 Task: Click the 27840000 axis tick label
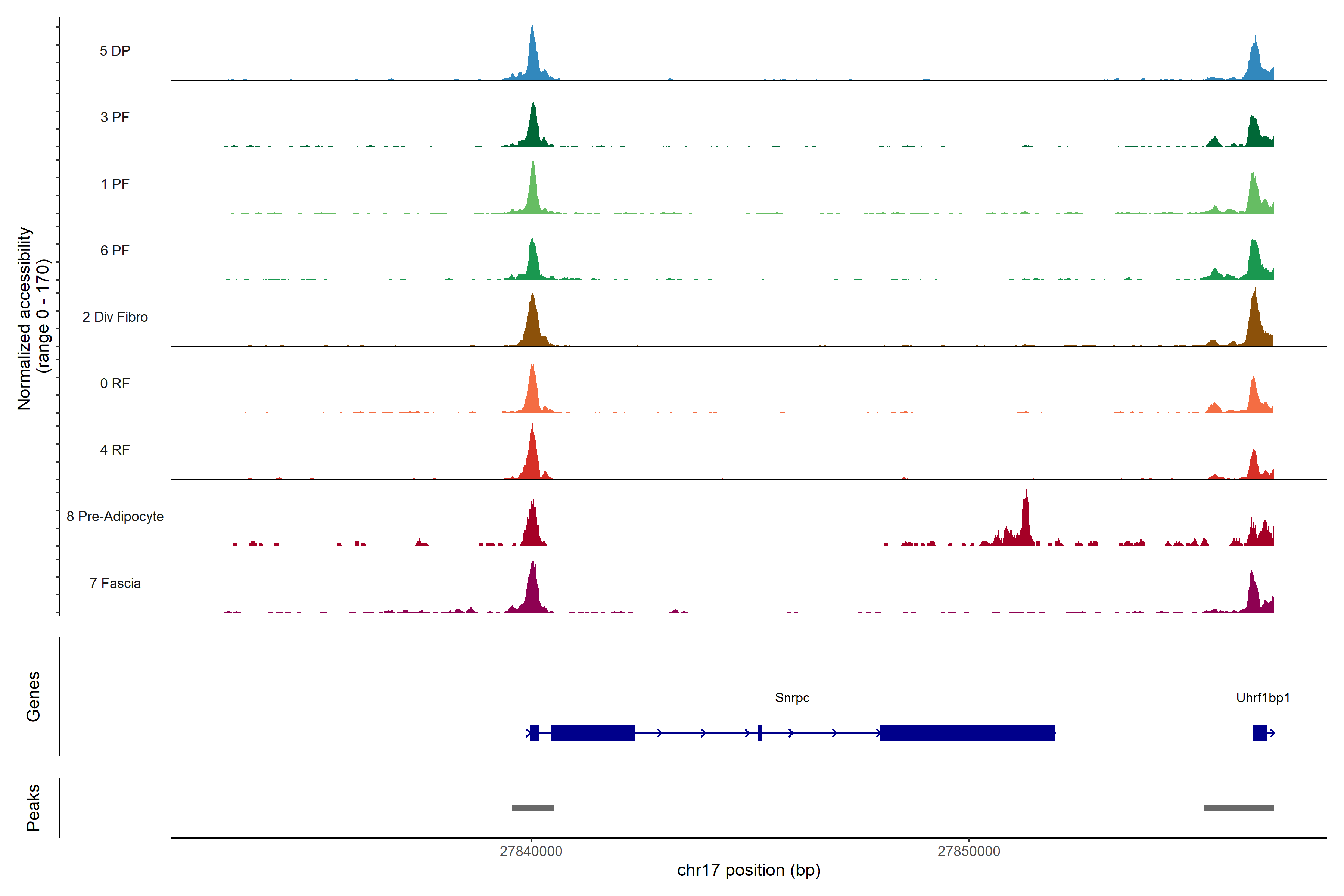tap(531, 852)
